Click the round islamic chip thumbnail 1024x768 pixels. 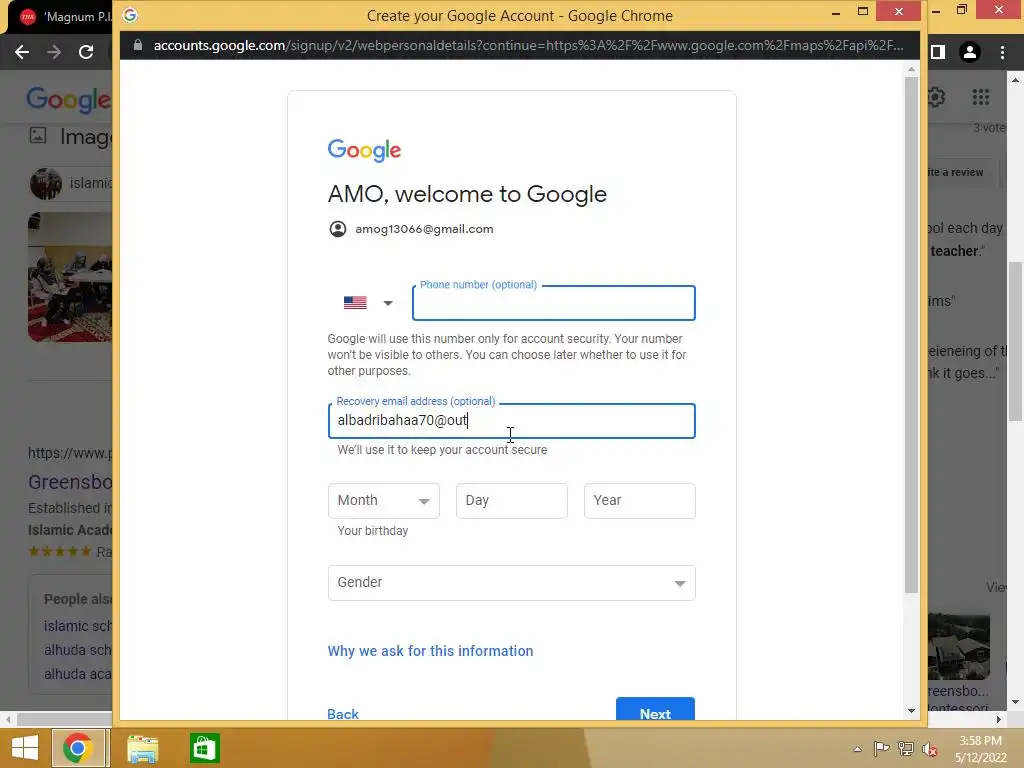(x=46, y=184)
